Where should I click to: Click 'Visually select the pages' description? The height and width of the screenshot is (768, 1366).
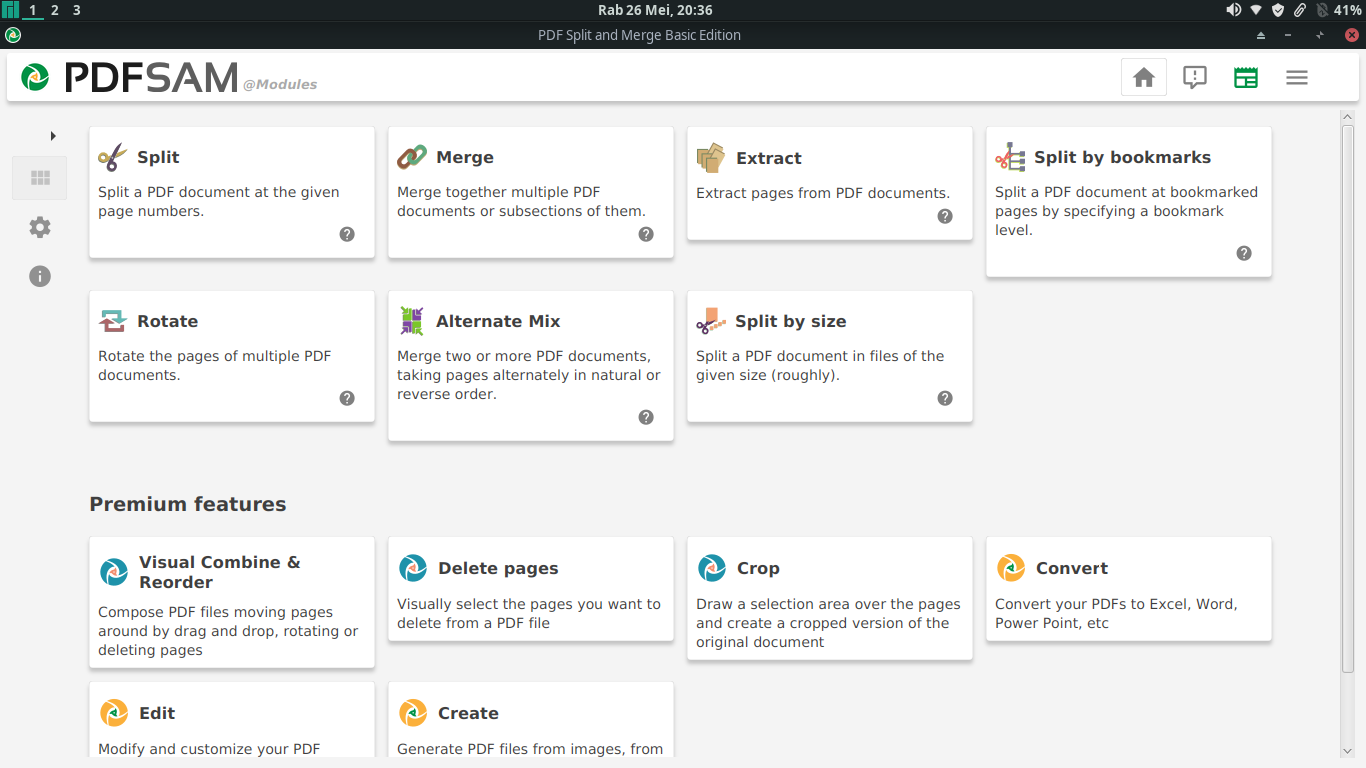(x=529, y=613)
